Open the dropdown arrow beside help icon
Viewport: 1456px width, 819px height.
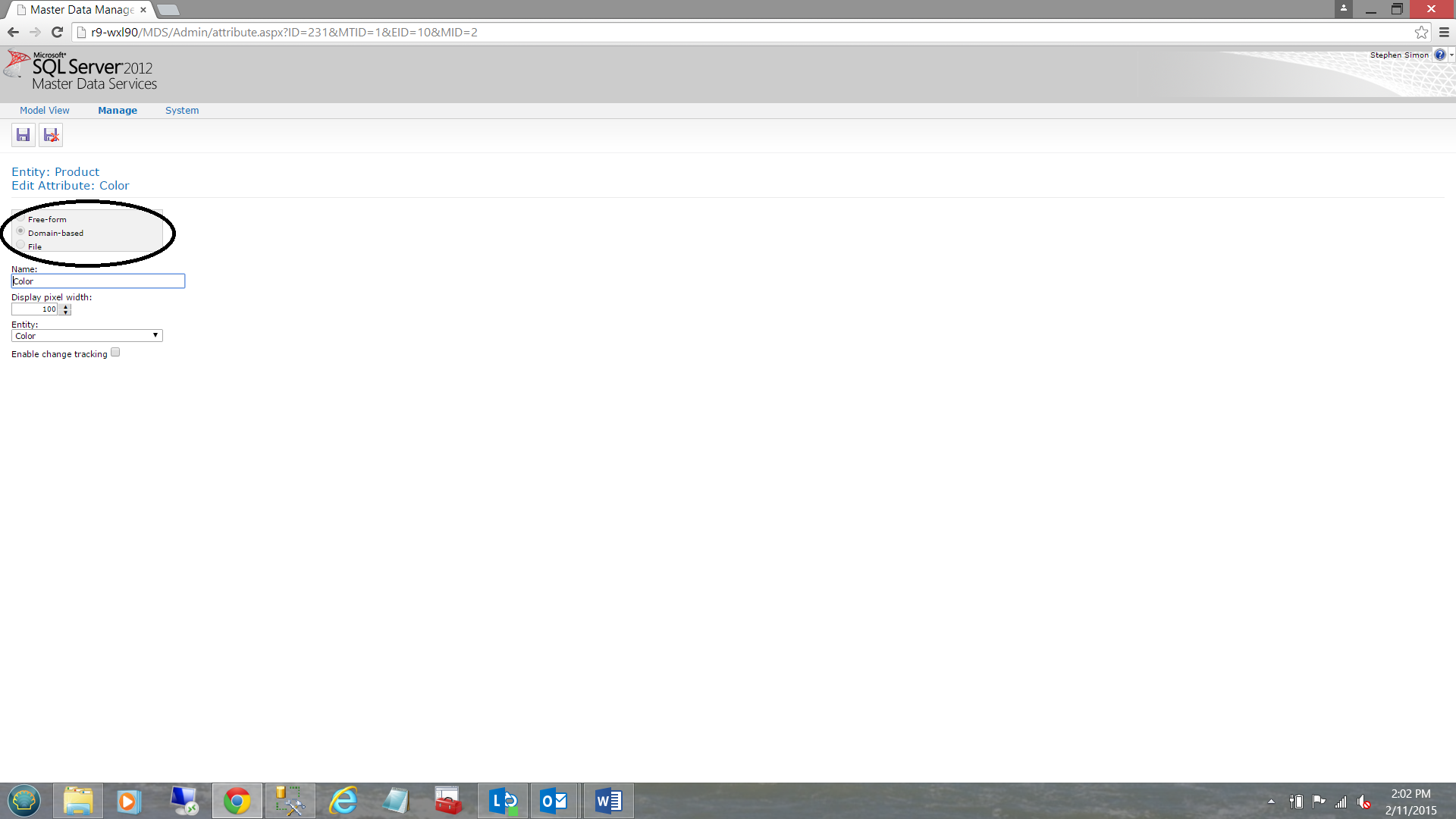point(1451,55)
